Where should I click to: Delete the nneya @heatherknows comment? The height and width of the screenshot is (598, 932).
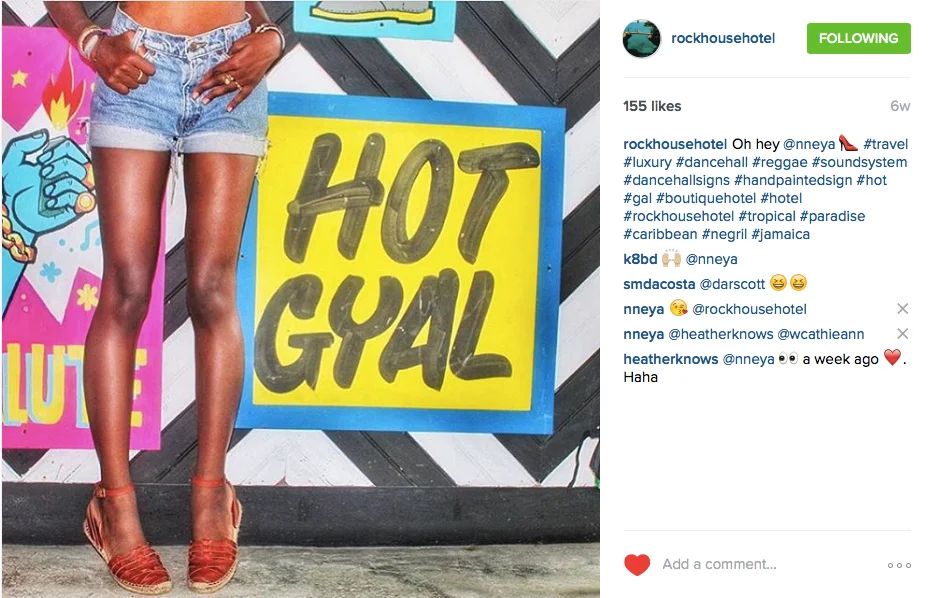pos(902,333)
